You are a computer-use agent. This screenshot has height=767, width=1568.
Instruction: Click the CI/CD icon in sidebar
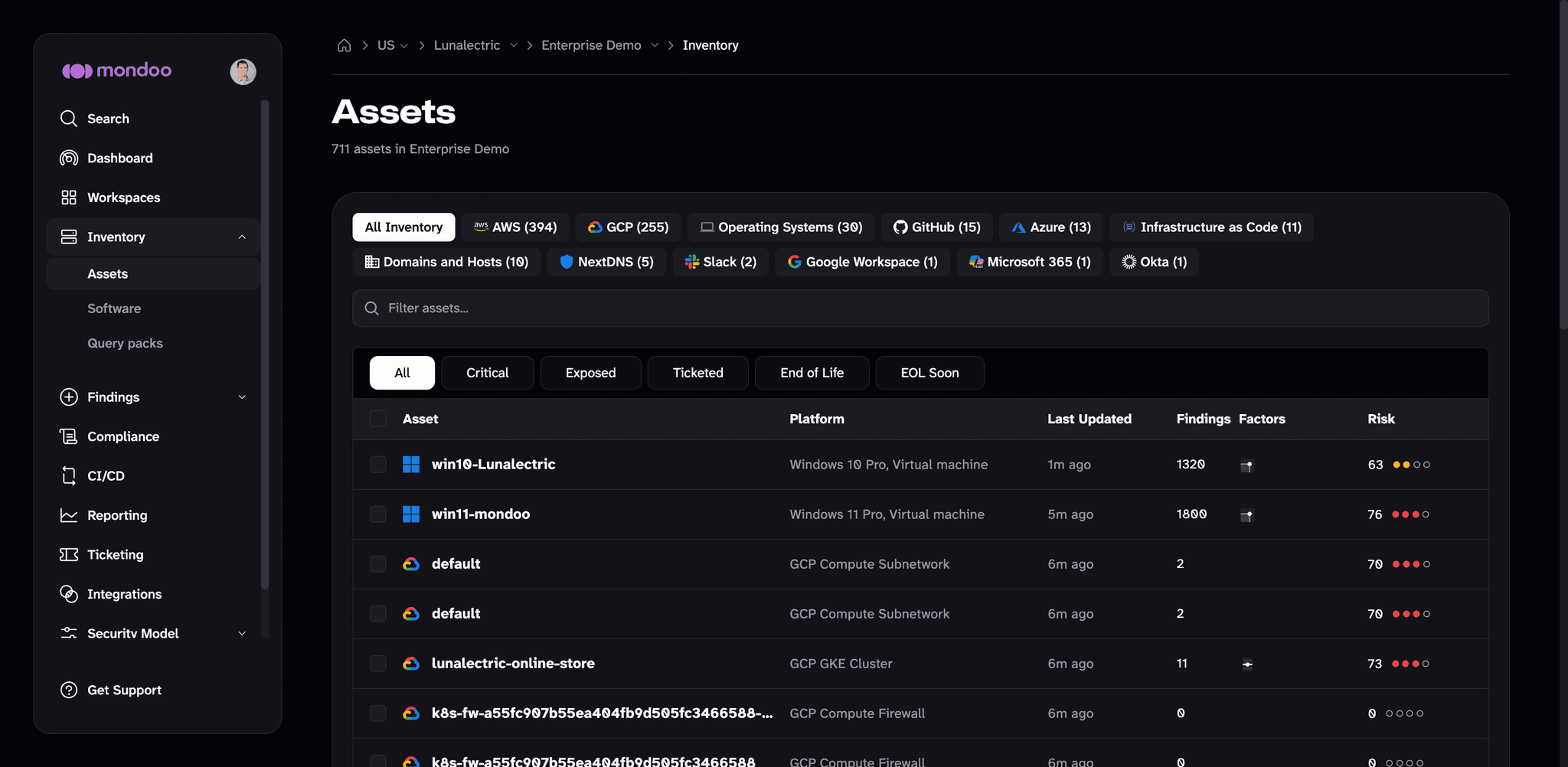coord(69,475)
